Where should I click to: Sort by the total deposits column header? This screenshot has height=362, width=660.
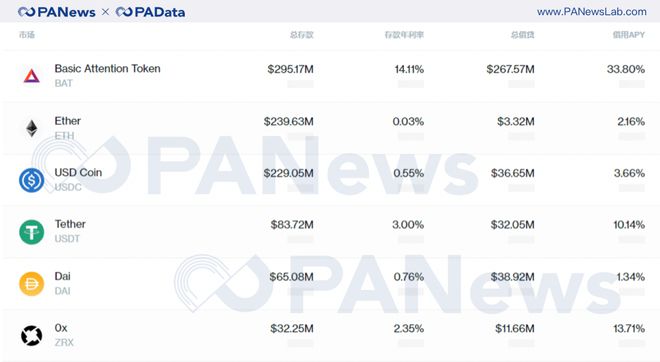point(301,35)
